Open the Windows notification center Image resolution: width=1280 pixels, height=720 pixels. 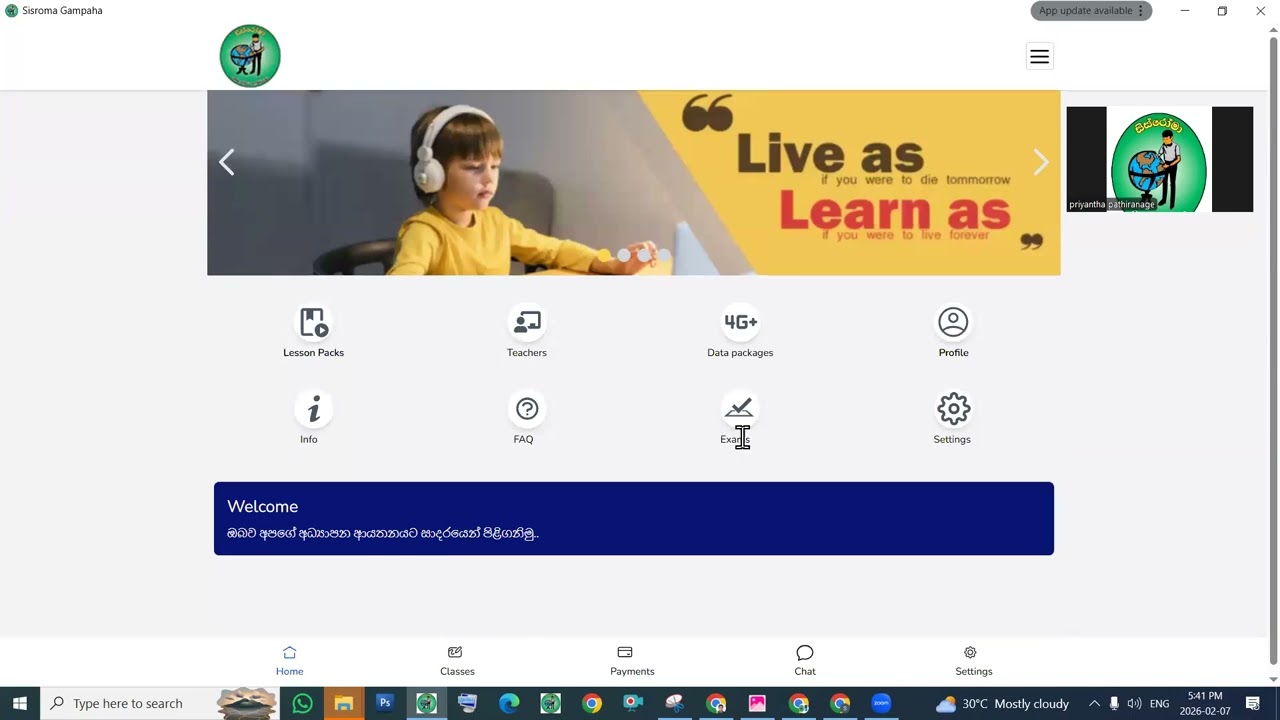tap(1253, 703)
